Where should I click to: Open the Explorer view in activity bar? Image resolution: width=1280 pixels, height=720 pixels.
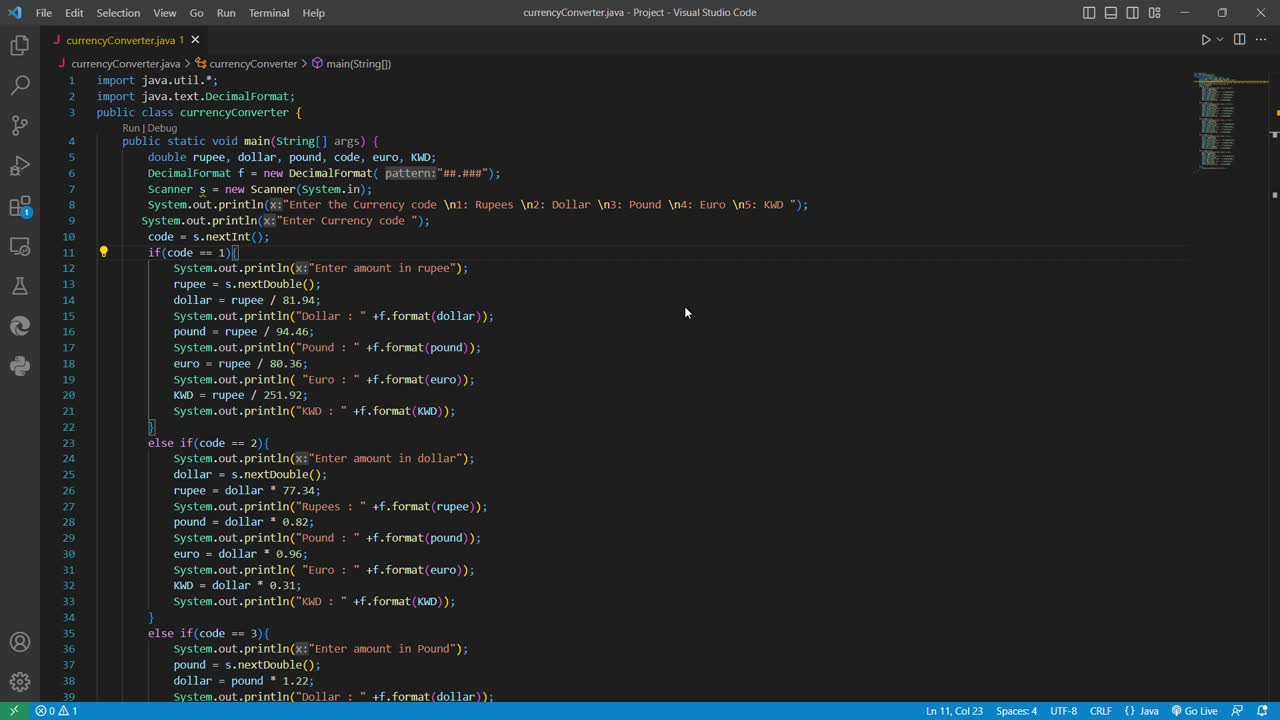(20, 46)
